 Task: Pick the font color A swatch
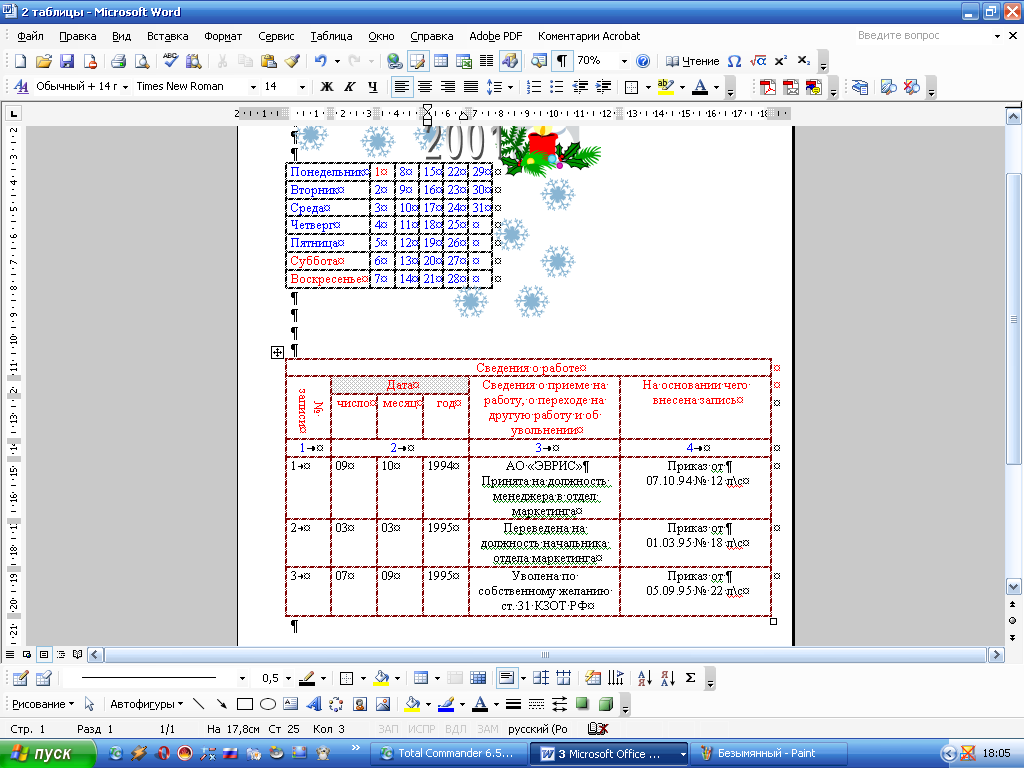pos(699,86)
